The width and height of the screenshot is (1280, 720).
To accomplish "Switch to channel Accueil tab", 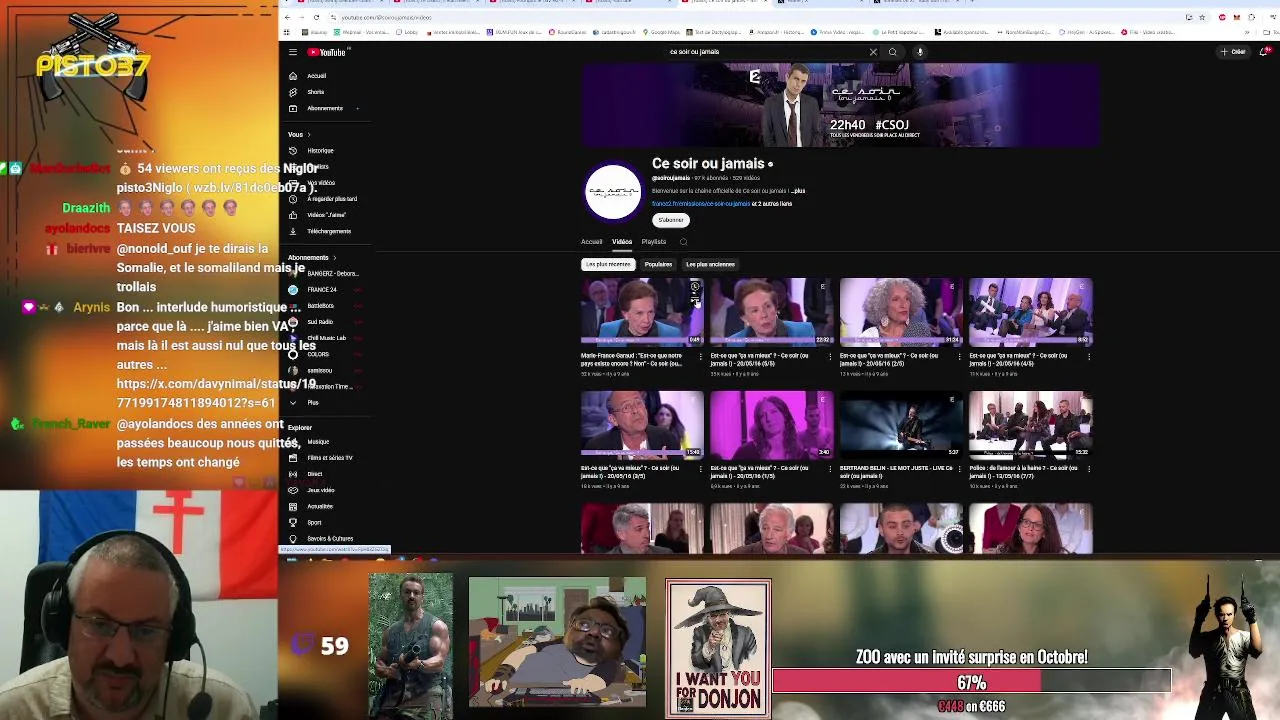I will (592, 242).
